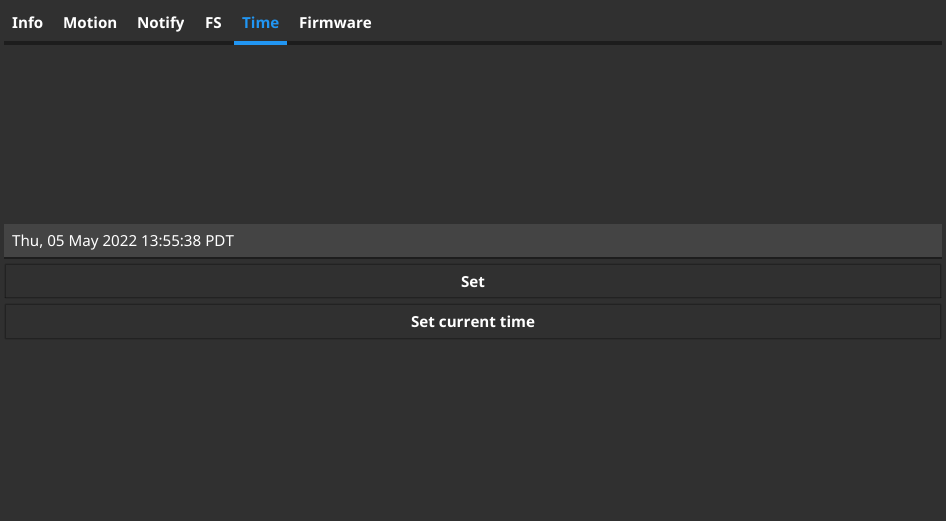Show device details via Info tab
The height and width of the screenshot is (521, 946).
coord(27,22)
